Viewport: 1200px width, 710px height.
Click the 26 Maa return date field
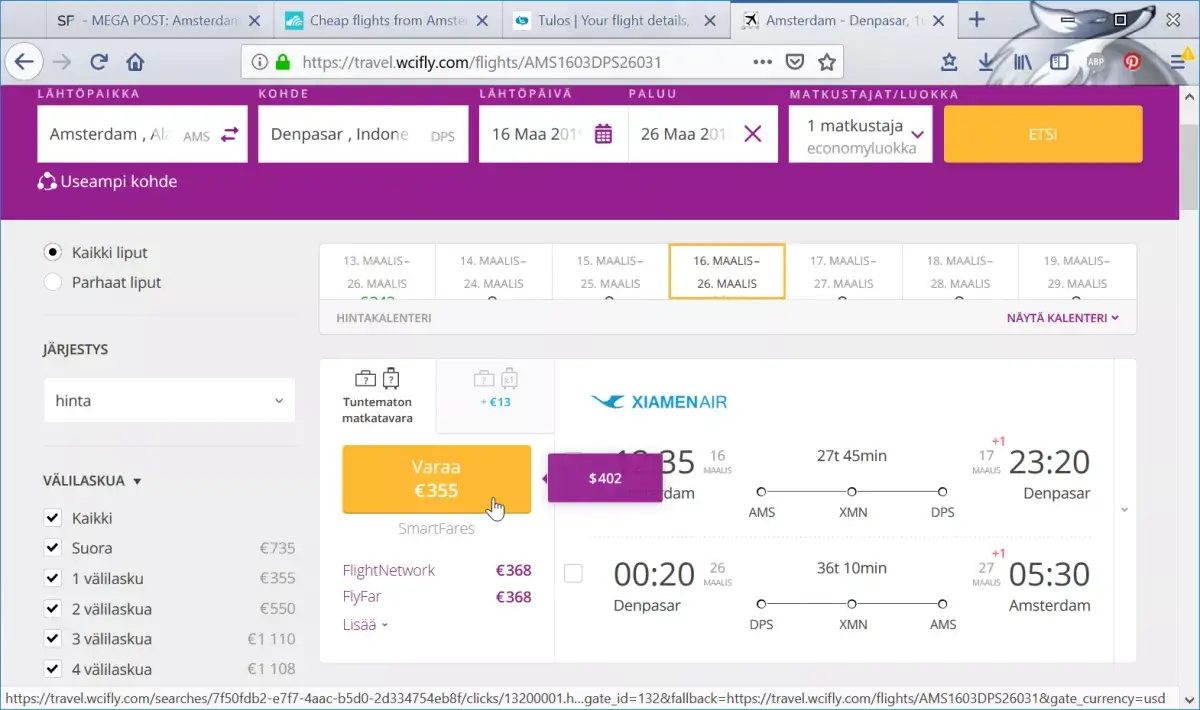[x=703, y=134]
